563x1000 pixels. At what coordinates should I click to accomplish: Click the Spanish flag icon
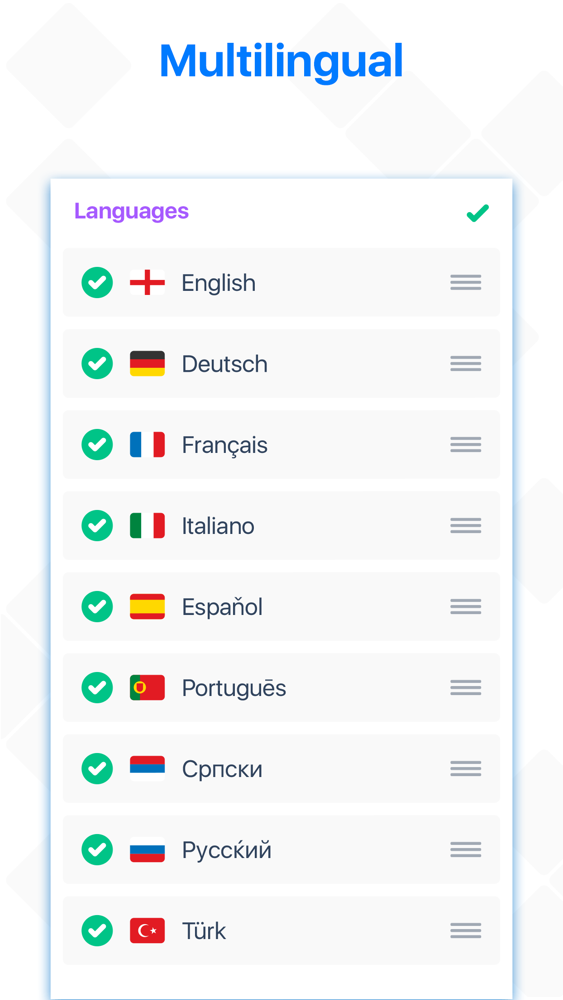pyautogui.click(x=147, y=607)
